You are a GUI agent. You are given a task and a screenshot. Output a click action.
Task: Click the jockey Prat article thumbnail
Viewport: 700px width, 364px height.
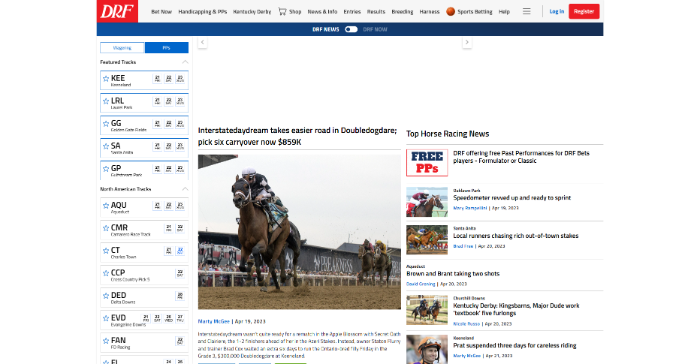click(x=427, y=349)
